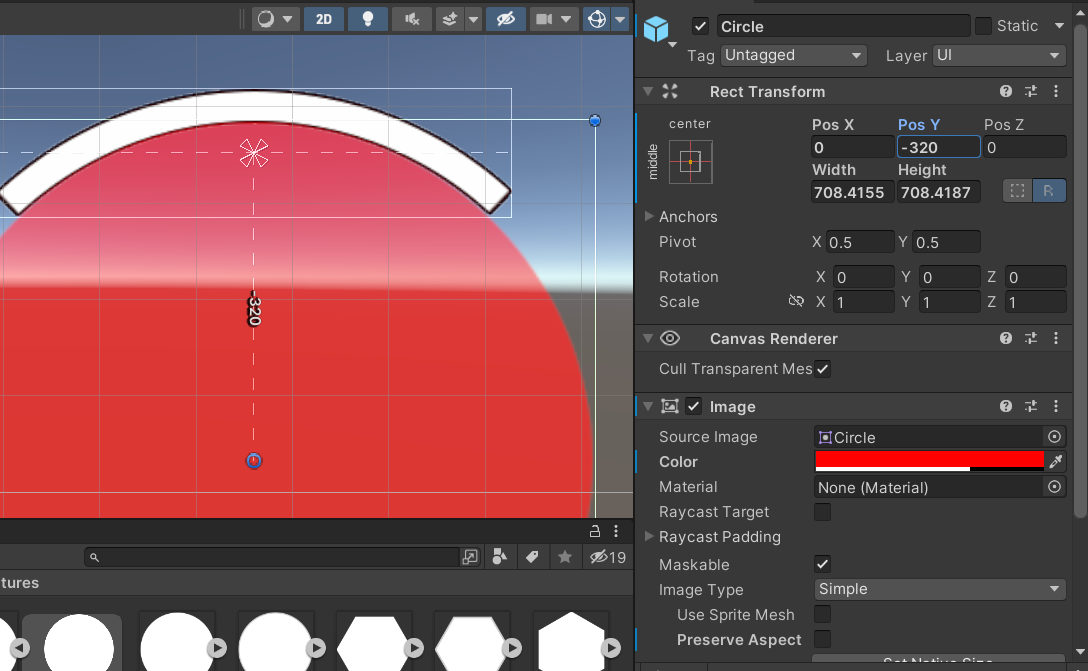
Task: Toggle 2D scene view mode
Action: point(323,19)
